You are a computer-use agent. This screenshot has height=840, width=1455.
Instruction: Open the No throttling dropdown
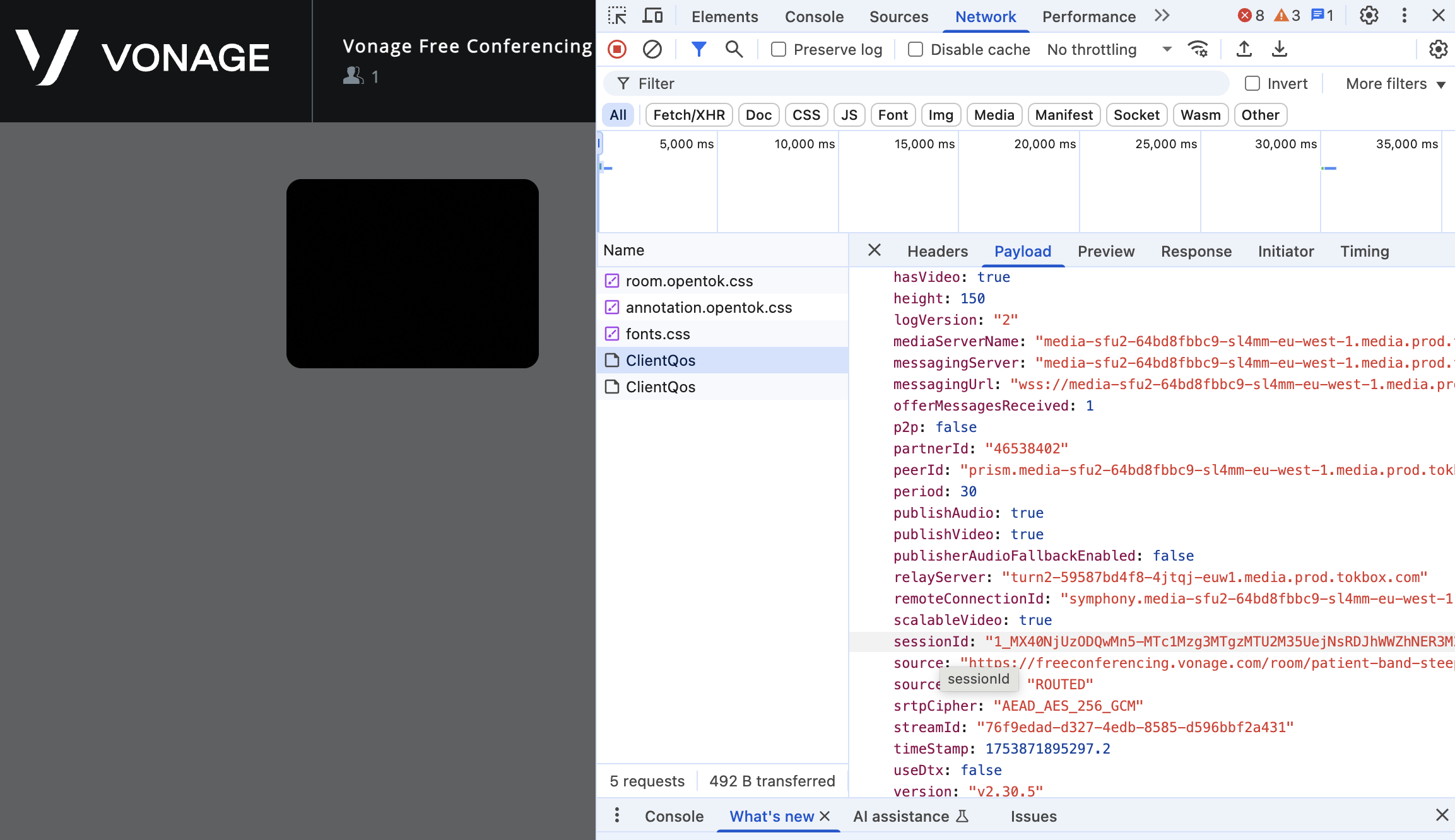click(x=1109, y=49)
